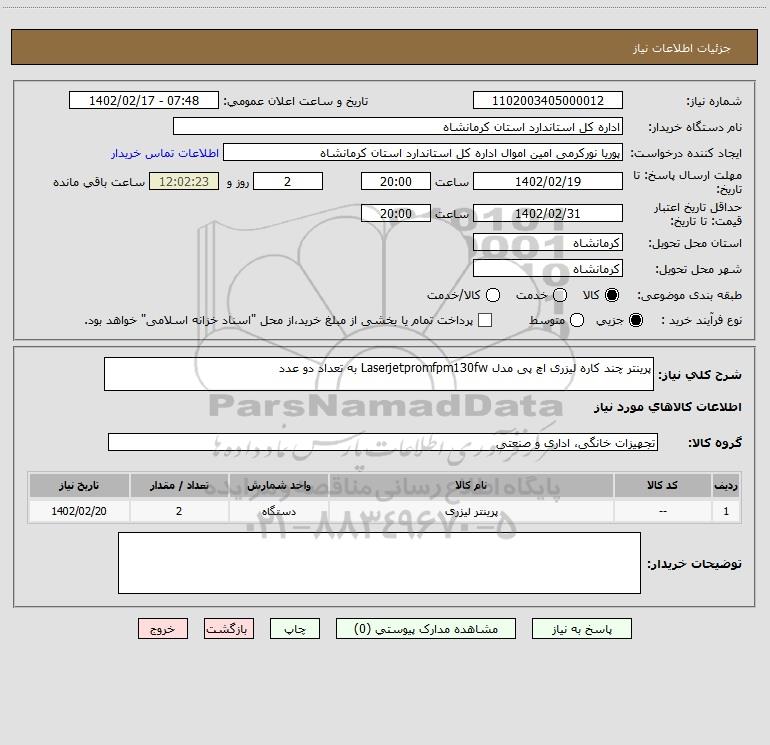
Task: Click the تعداد / مقدار column header
Action: pyautogui.click(x=179, y=486)
